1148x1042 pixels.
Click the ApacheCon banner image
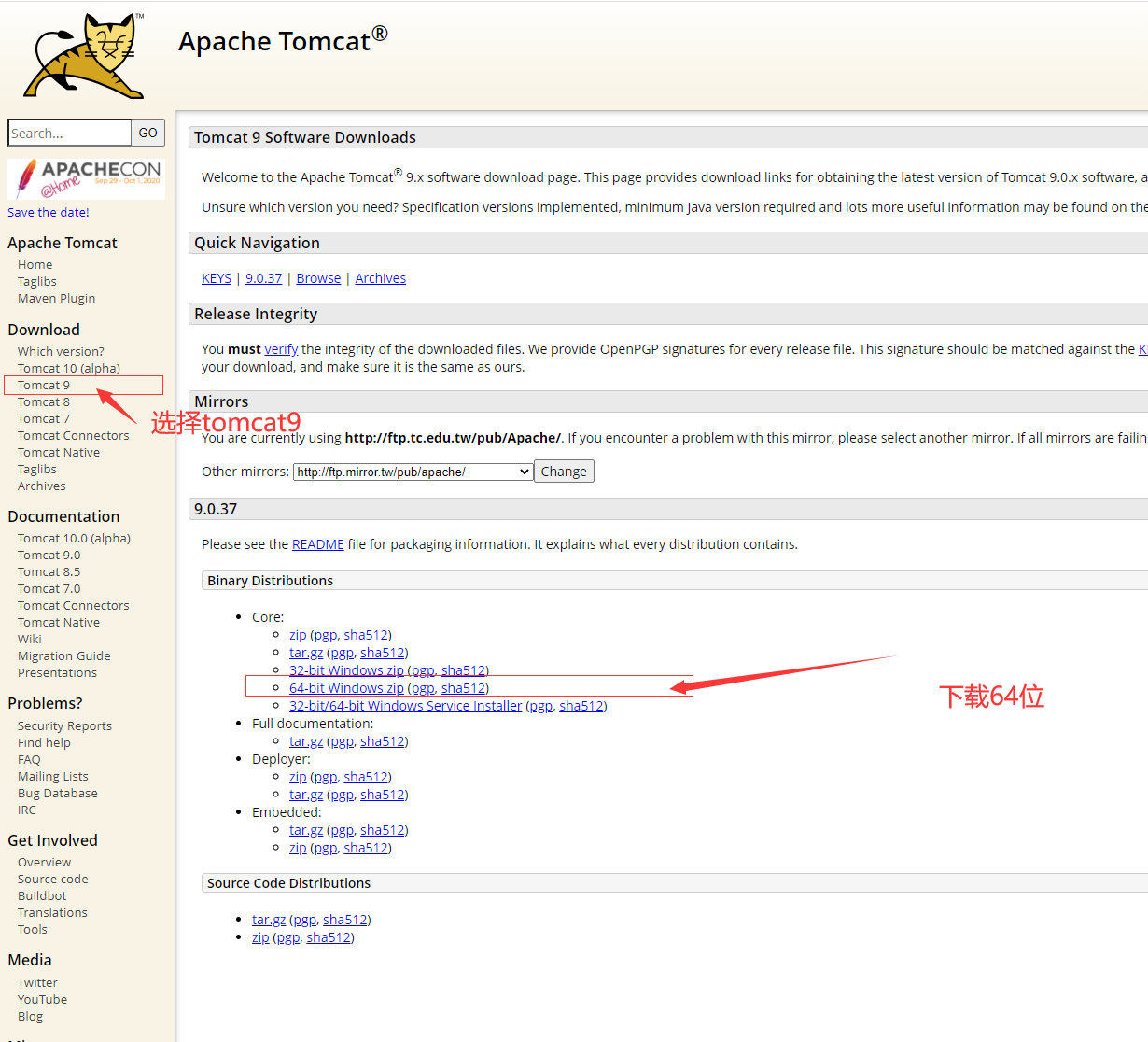86,178
